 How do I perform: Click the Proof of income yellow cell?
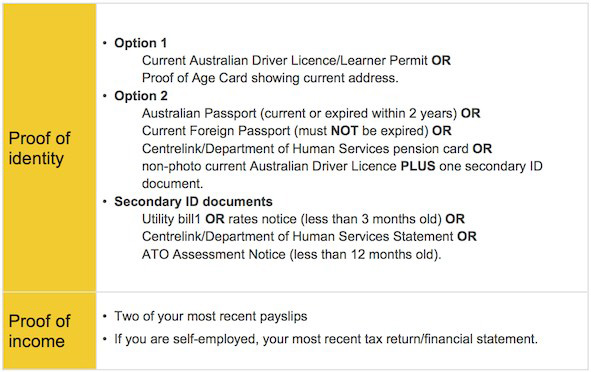coord(49,331)
